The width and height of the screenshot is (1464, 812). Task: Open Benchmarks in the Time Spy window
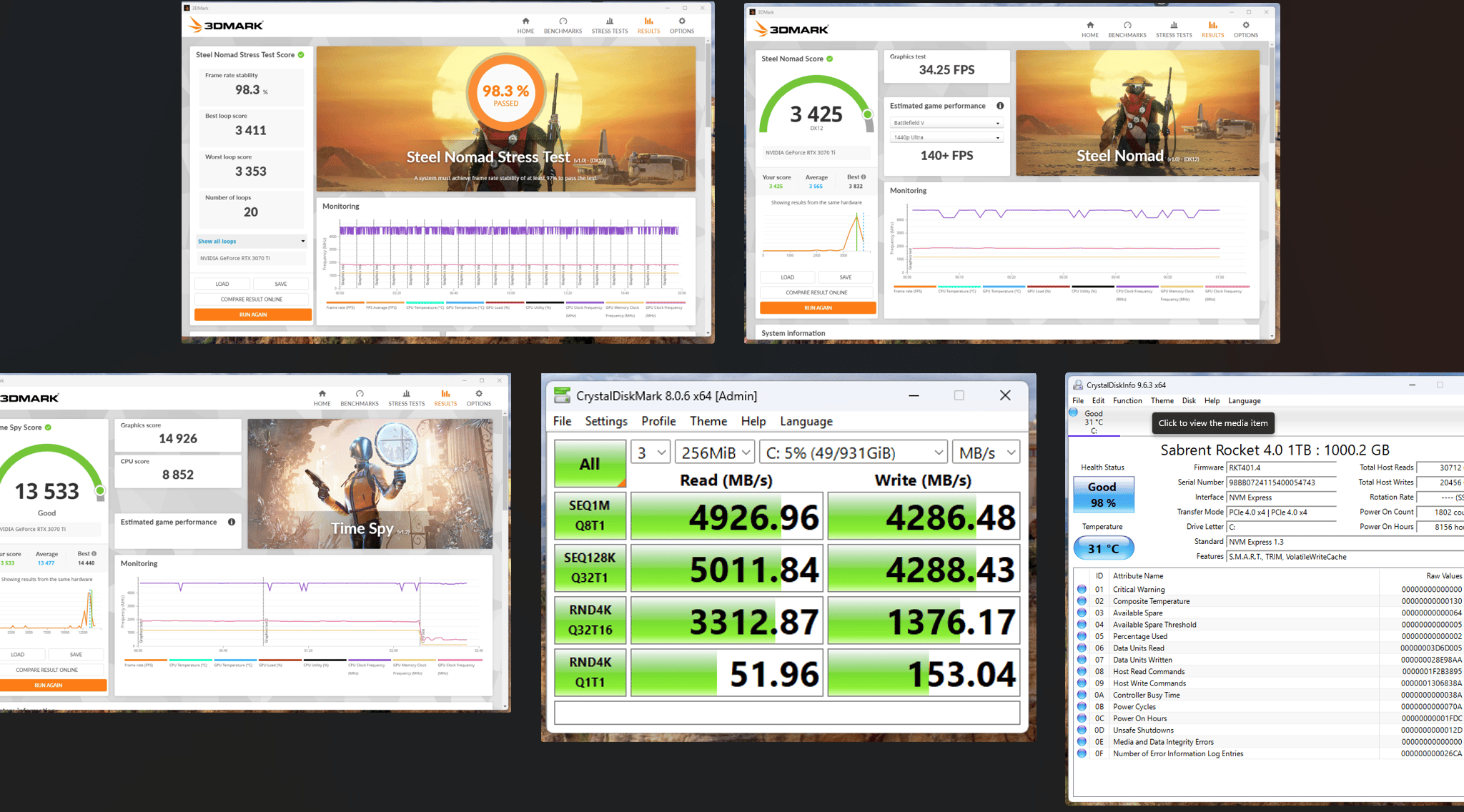(x=360, y=398)
